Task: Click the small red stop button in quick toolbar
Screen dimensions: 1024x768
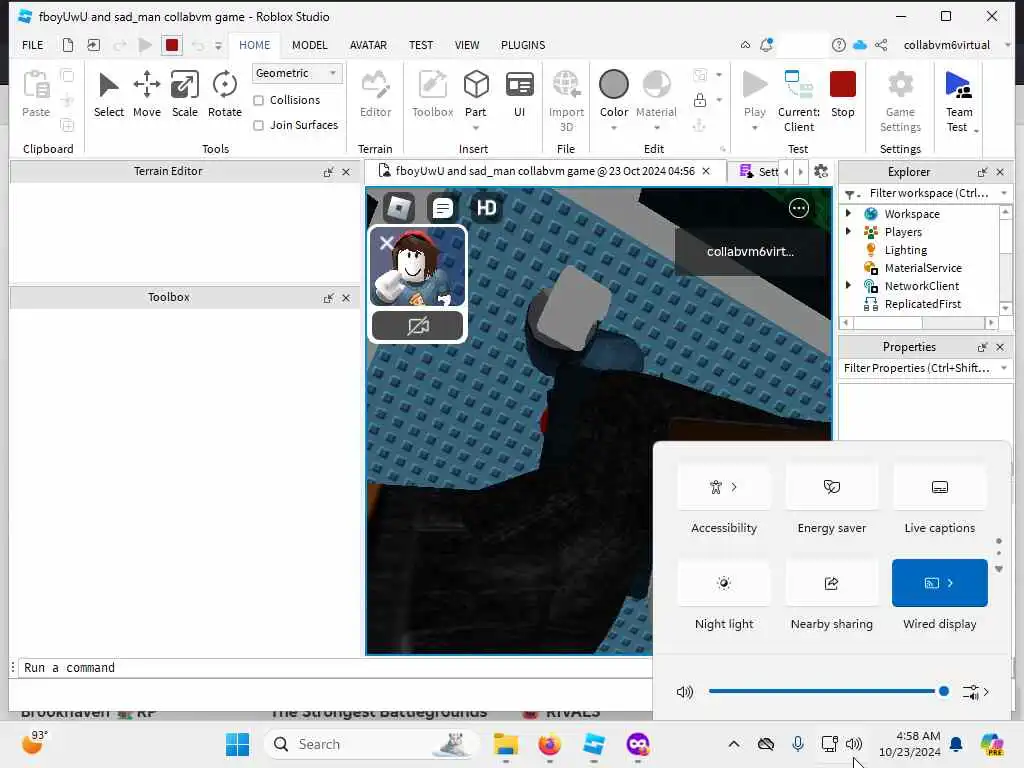Action: click(172, 45)
